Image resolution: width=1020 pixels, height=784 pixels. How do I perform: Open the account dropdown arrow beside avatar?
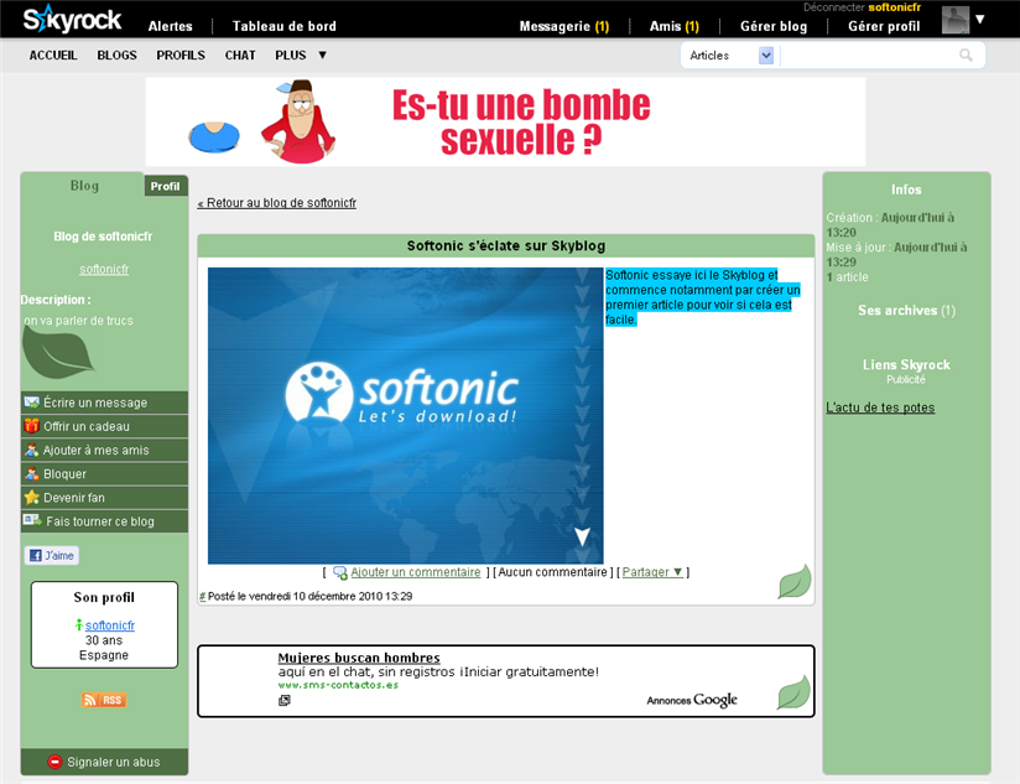point(980,20)
